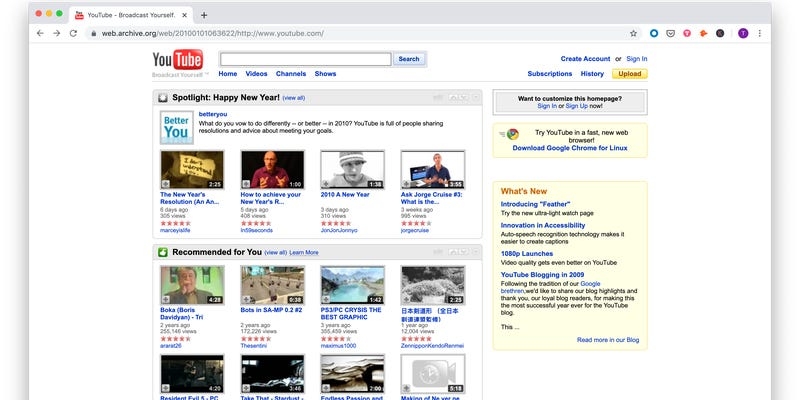Click the 'Bots in SA-MP 0.2 #2' title
The width and height of the screenshot is (800, 400).
point(271,310)
